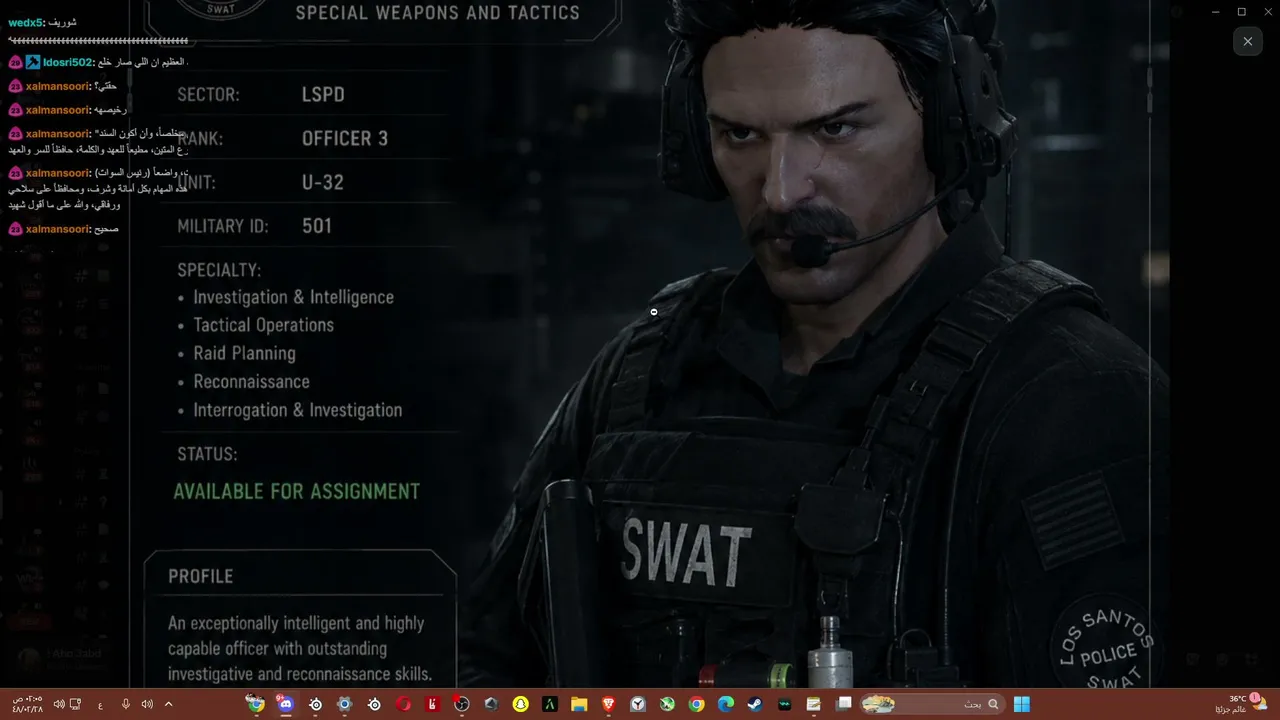The image size is (1280, 720).
Task: Launch Opera browser from the taskbar
Action: pos(403,704)
